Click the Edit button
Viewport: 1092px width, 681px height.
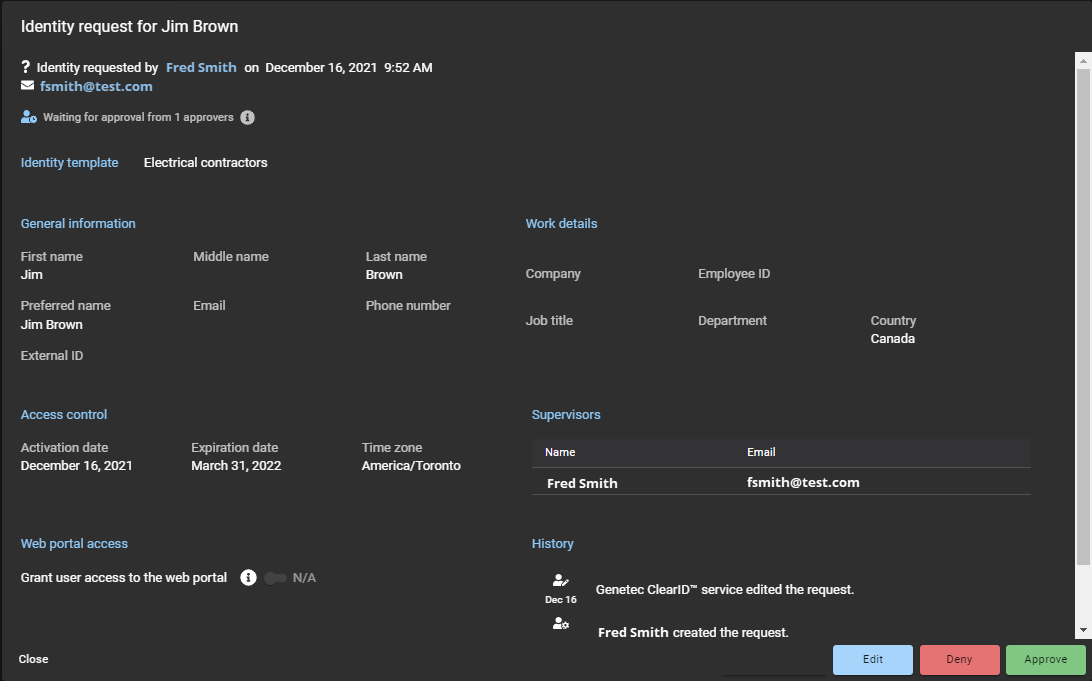pyautogui.click(x=872, y=660)
